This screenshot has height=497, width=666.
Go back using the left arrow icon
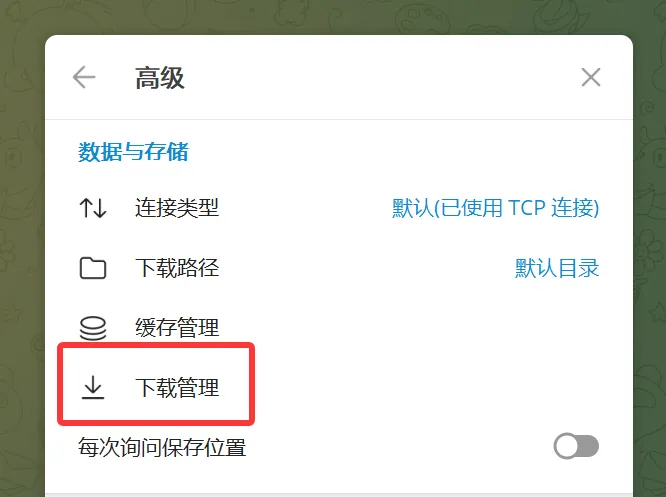click(x=84, y=77)
